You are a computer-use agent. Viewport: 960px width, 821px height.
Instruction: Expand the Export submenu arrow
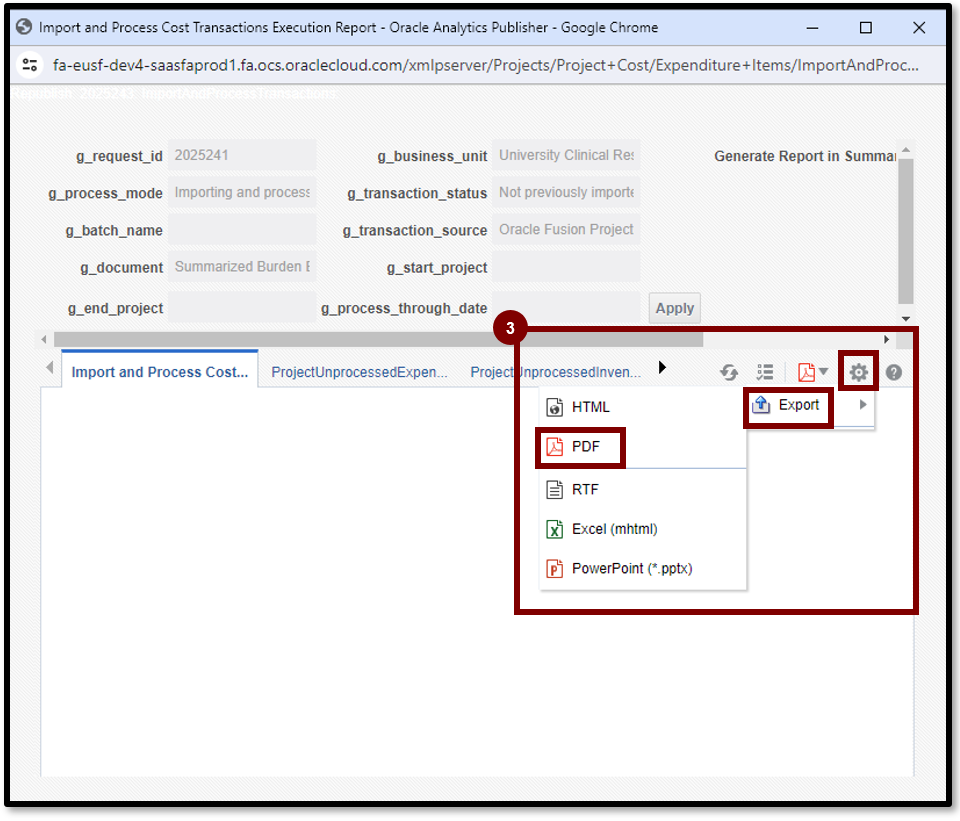[863, 405]
